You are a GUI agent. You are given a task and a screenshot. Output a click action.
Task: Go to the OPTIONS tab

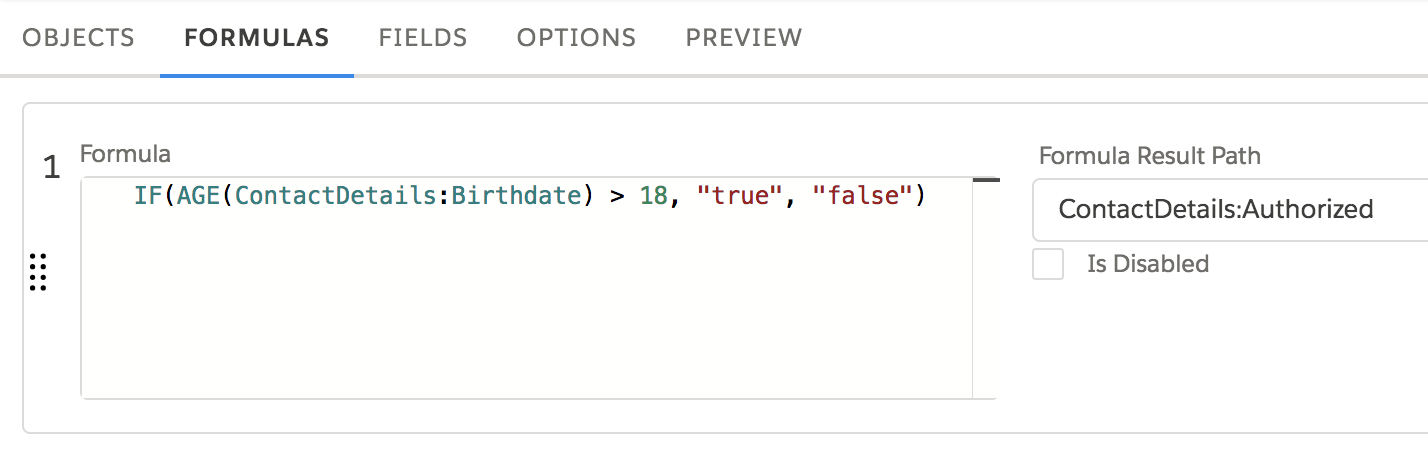click(576, 38)
